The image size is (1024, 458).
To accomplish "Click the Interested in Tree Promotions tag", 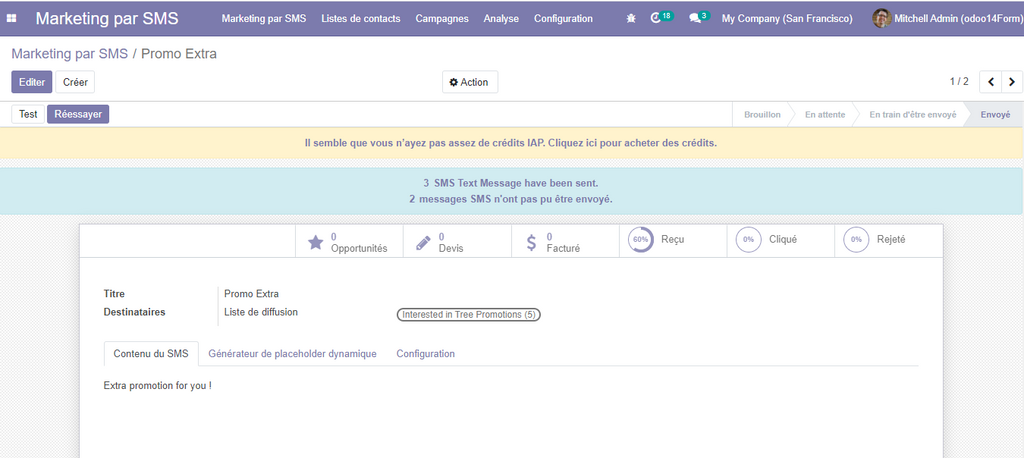I will [x=469, y=314].
